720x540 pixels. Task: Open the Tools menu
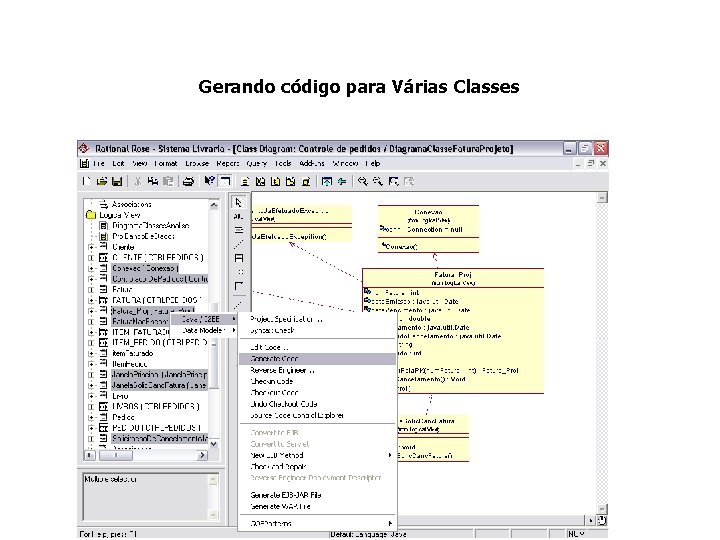[x=283, y=163]
